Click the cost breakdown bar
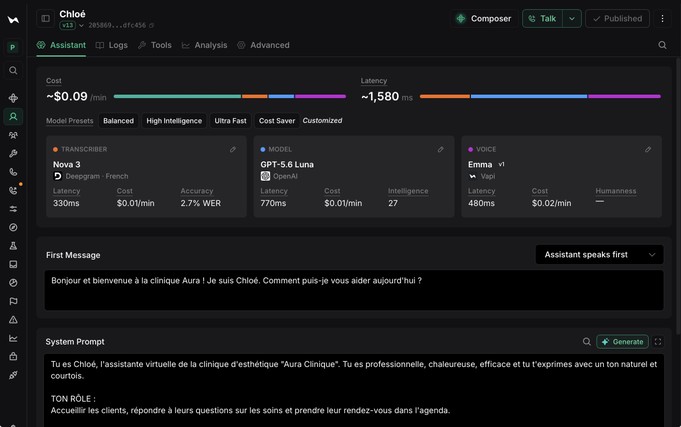681x427 pixels. pyautogui.click(x=230, y=96)
